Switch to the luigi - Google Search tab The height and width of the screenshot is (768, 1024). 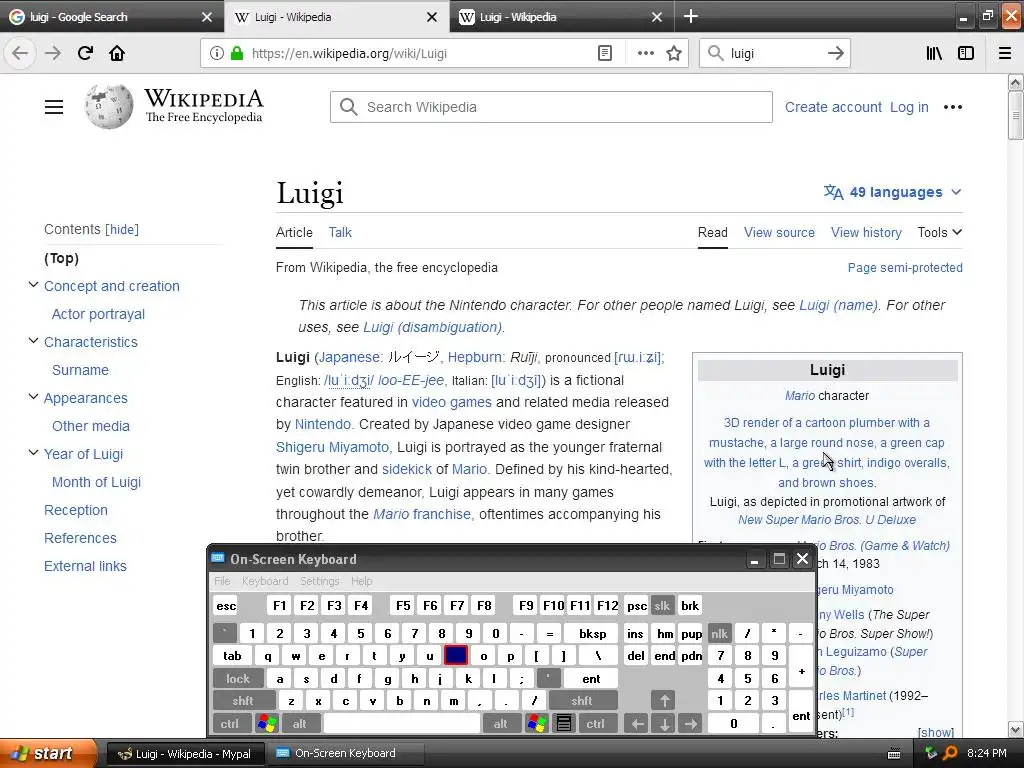(x=112, y=17)
